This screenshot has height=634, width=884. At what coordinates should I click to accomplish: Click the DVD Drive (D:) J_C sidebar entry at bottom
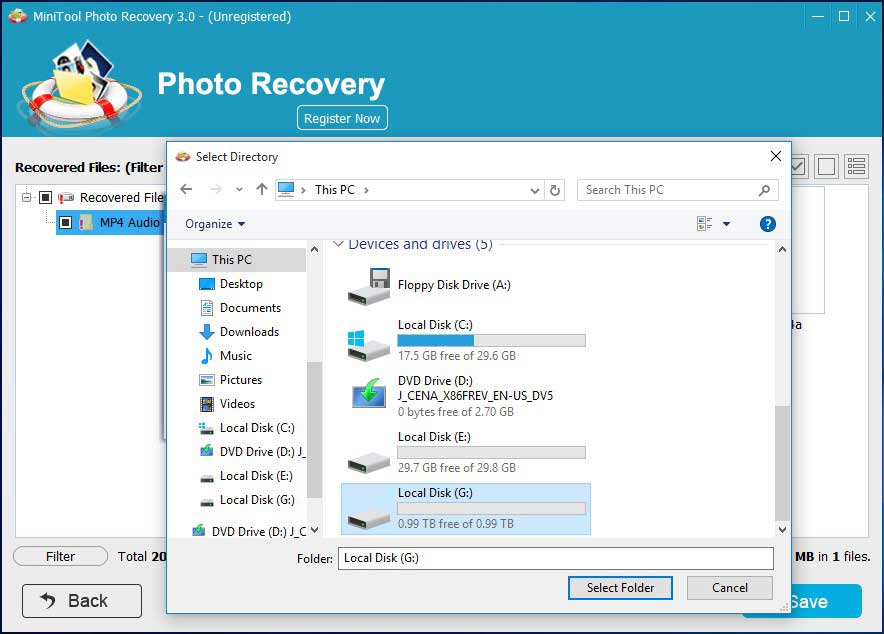pyautogui.click(x=250, y=531)
